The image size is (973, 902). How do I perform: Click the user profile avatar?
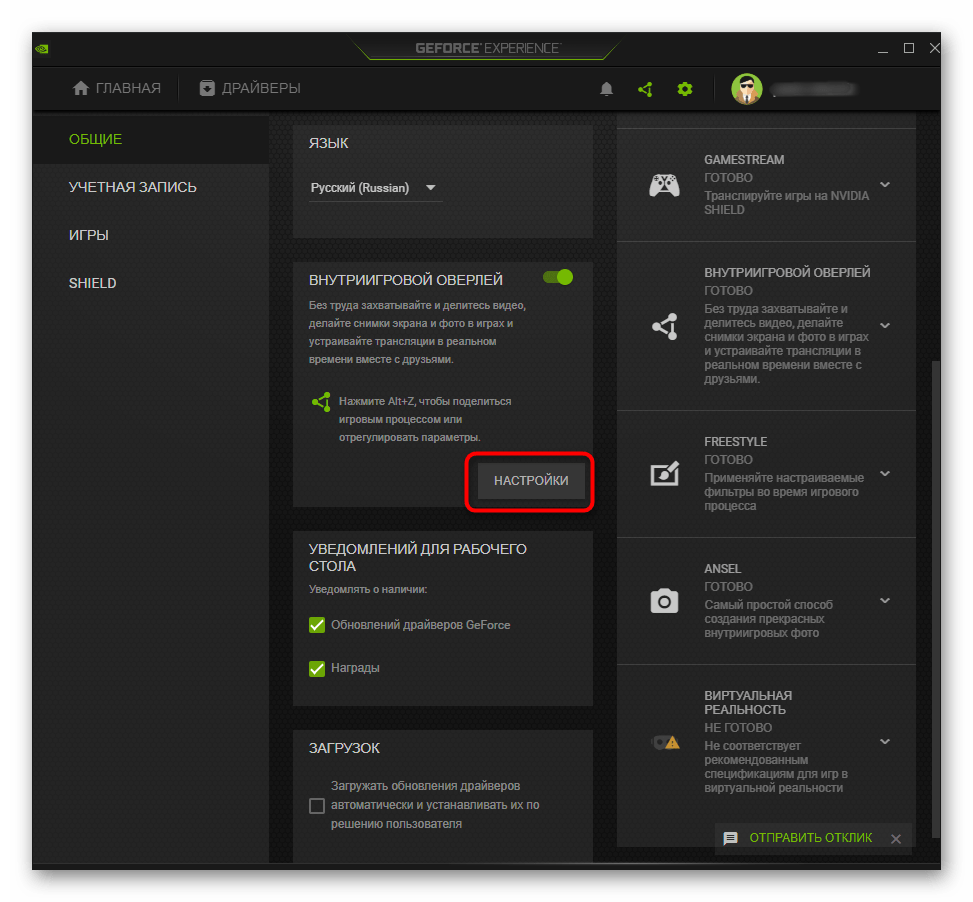(x=747, y=89)
